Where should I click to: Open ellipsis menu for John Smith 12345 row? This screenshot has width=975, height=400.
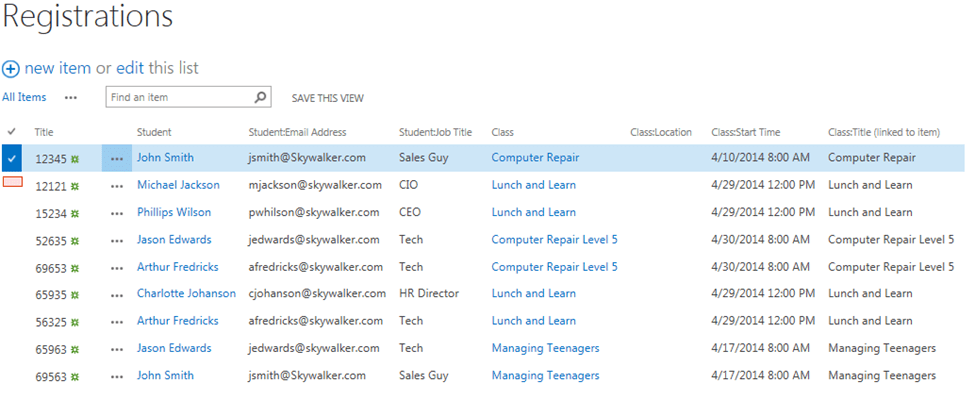pos(117,158)
